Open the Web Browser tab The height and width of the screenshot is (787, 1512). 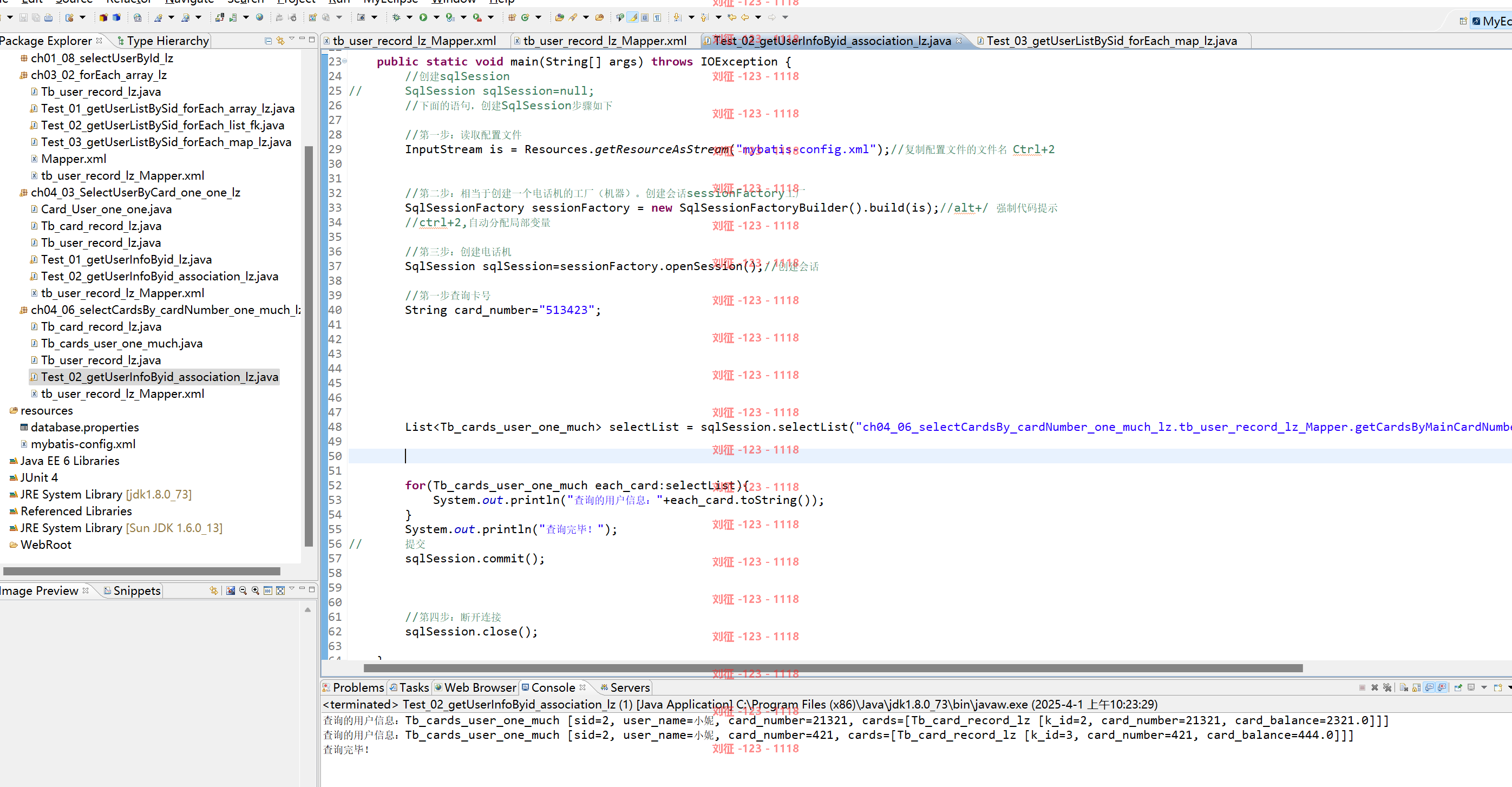[475, 687]
